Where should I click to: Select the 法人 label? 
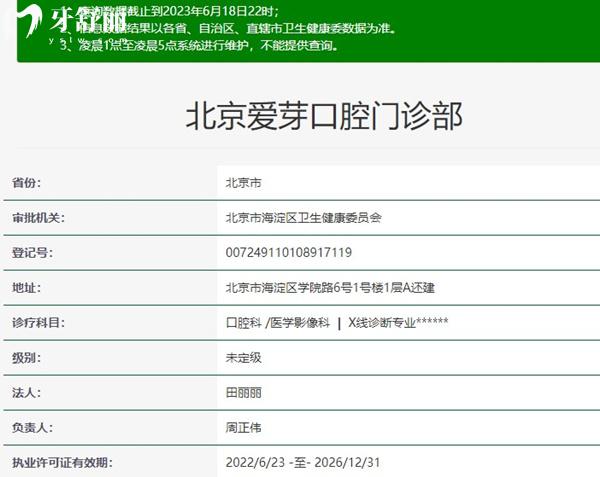coord(26,392)
